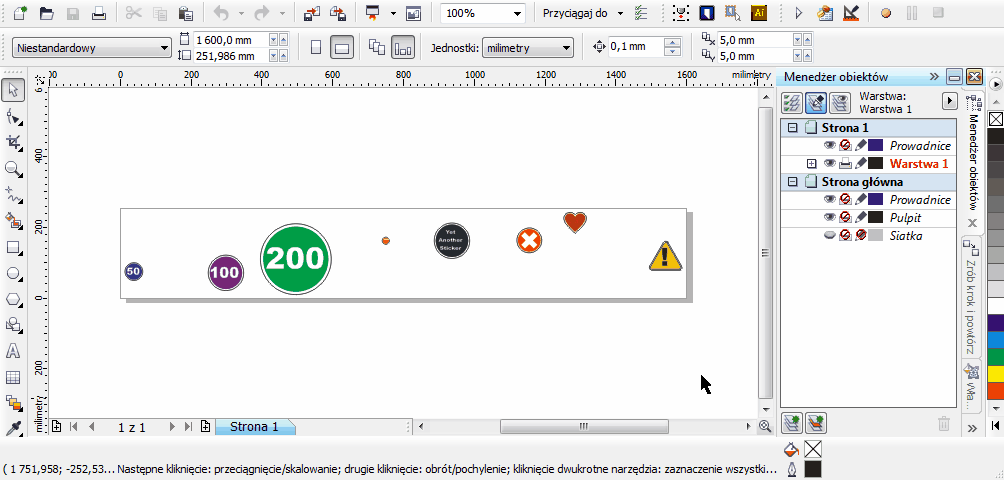
Task: Toggle Show object properties in Object Manager
Action: point(792,102)
